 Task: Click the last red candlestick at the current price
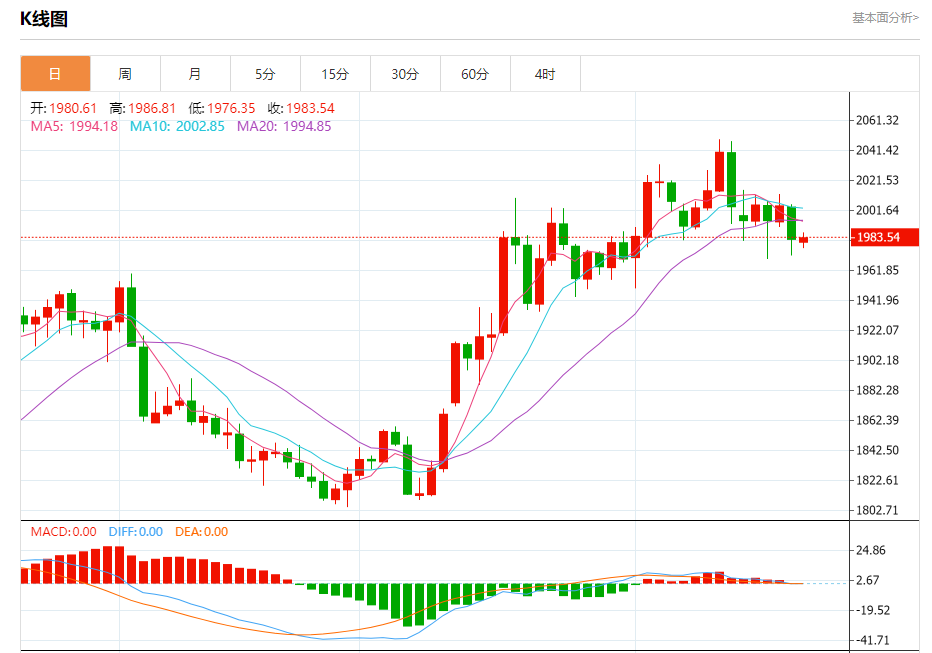[804, 240]
